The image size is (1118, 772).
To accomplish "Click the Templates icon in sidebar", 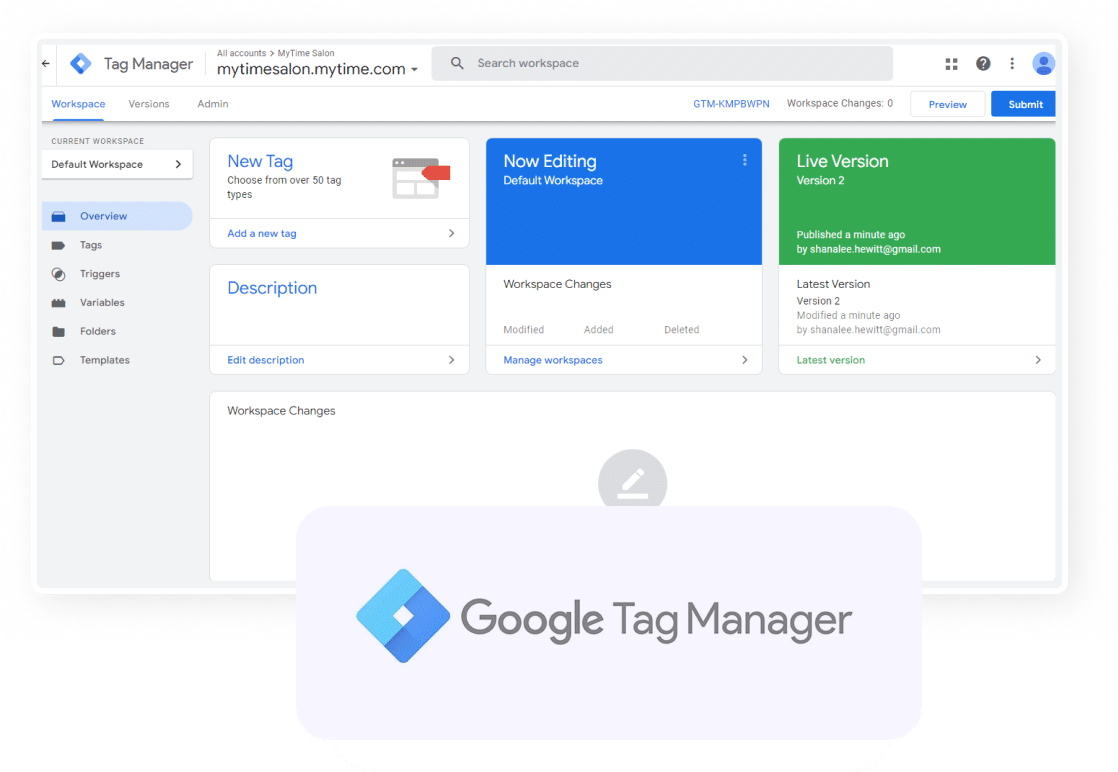I will coord(58,360).
